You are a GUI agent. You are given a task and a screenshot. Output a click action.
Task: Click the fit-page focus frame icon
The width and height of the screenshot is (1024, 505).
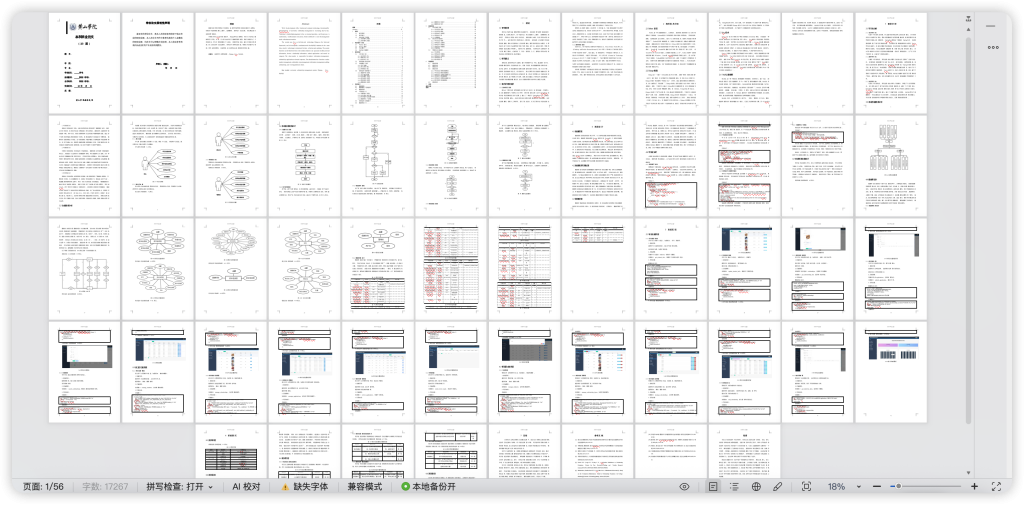point(807,487)
